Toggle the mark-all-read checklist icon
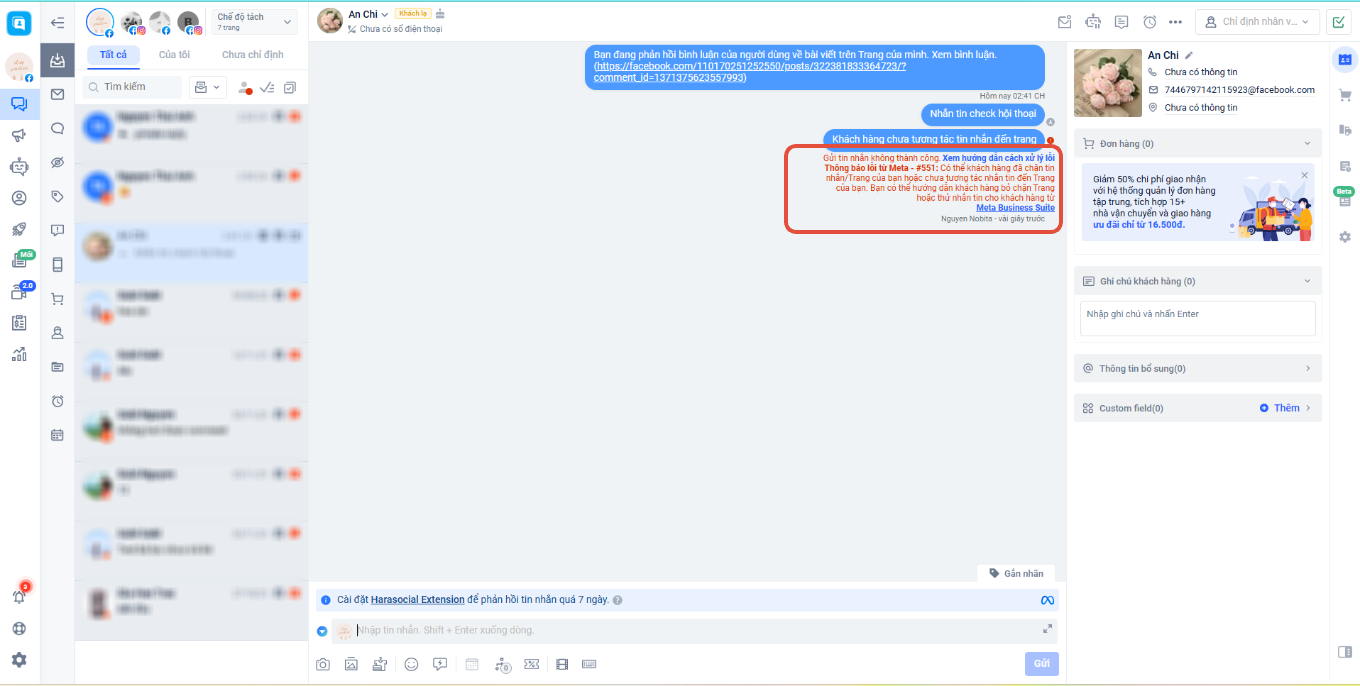 [267, 88]
